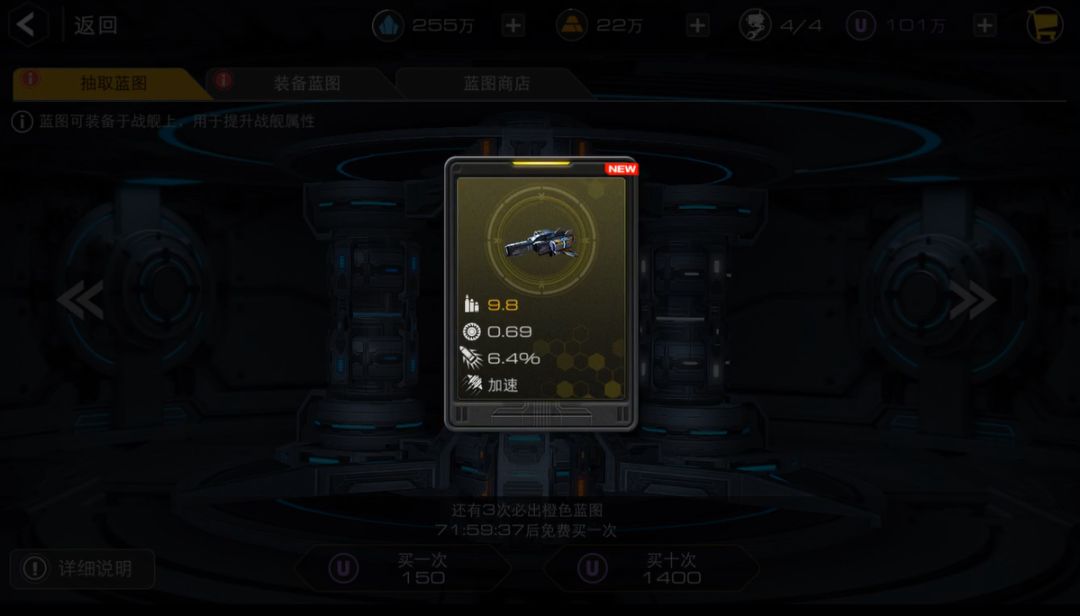Tap the U-coin currency icon in top bar
Image resolution: width=1080 pixels, height=616 pixels.
[x=861, y=25]
